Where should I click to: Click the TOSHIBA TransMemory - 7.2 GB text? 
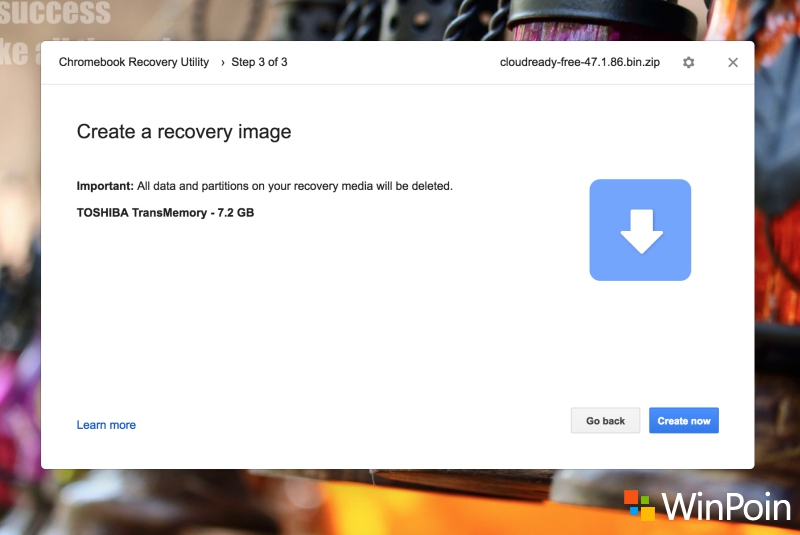(165, 213)
